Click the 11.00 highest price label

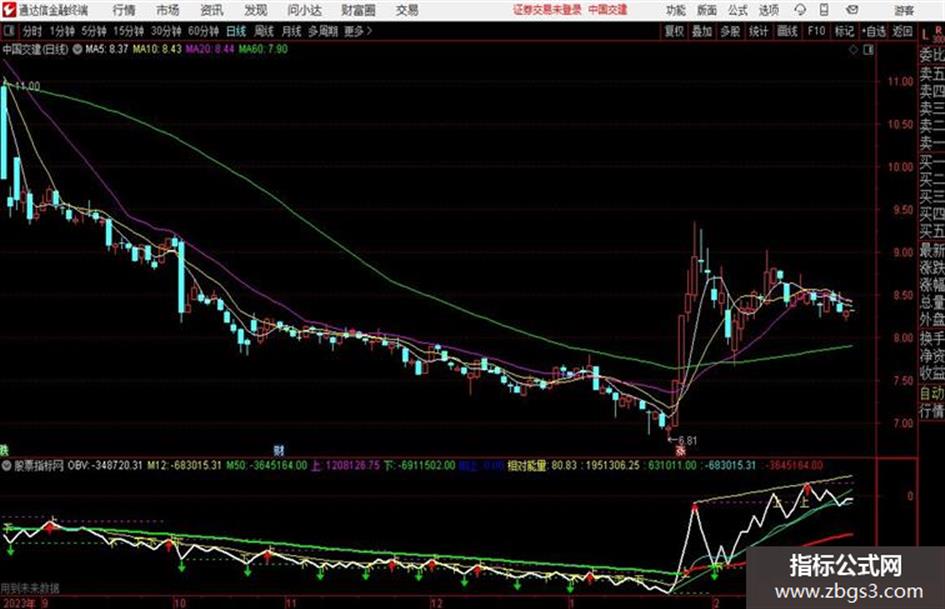[28, 86]
